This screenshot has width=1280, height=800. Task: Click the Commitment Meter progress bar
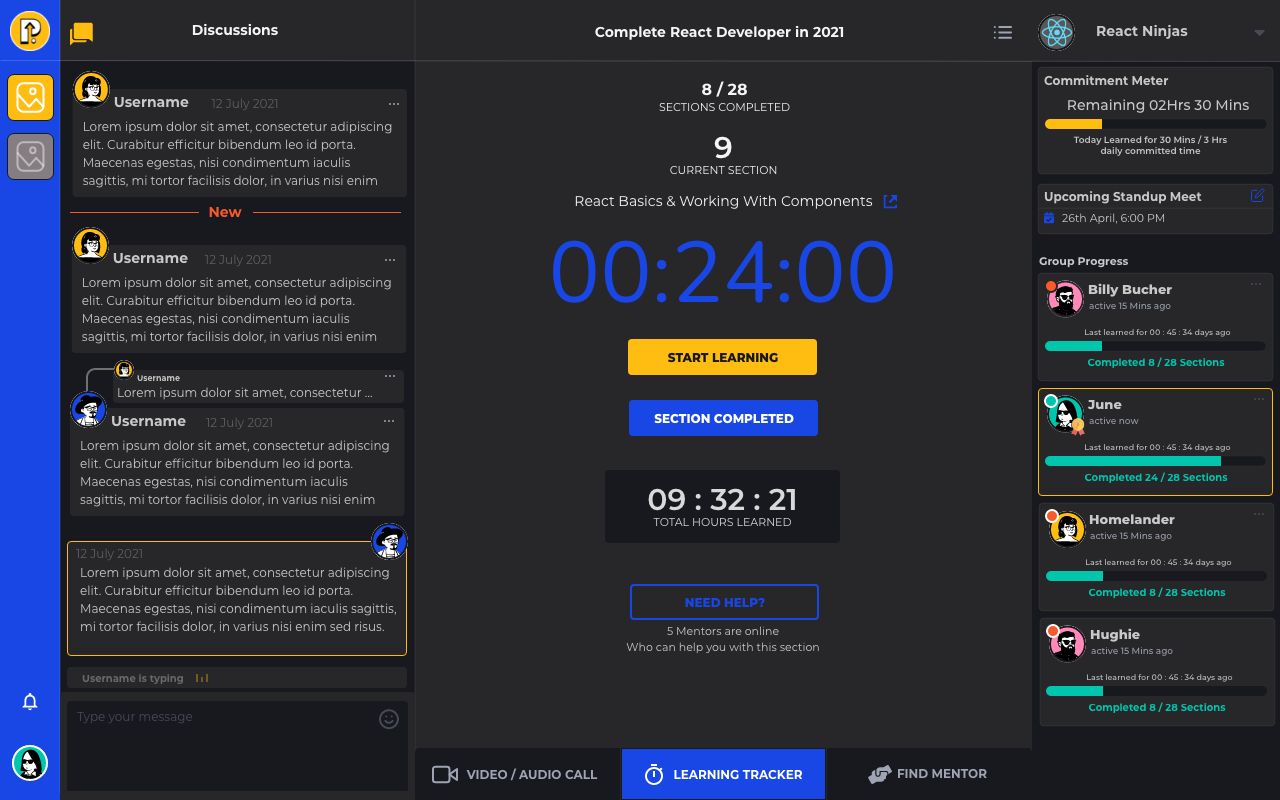pyautogui.click(x=1155, y=124)
